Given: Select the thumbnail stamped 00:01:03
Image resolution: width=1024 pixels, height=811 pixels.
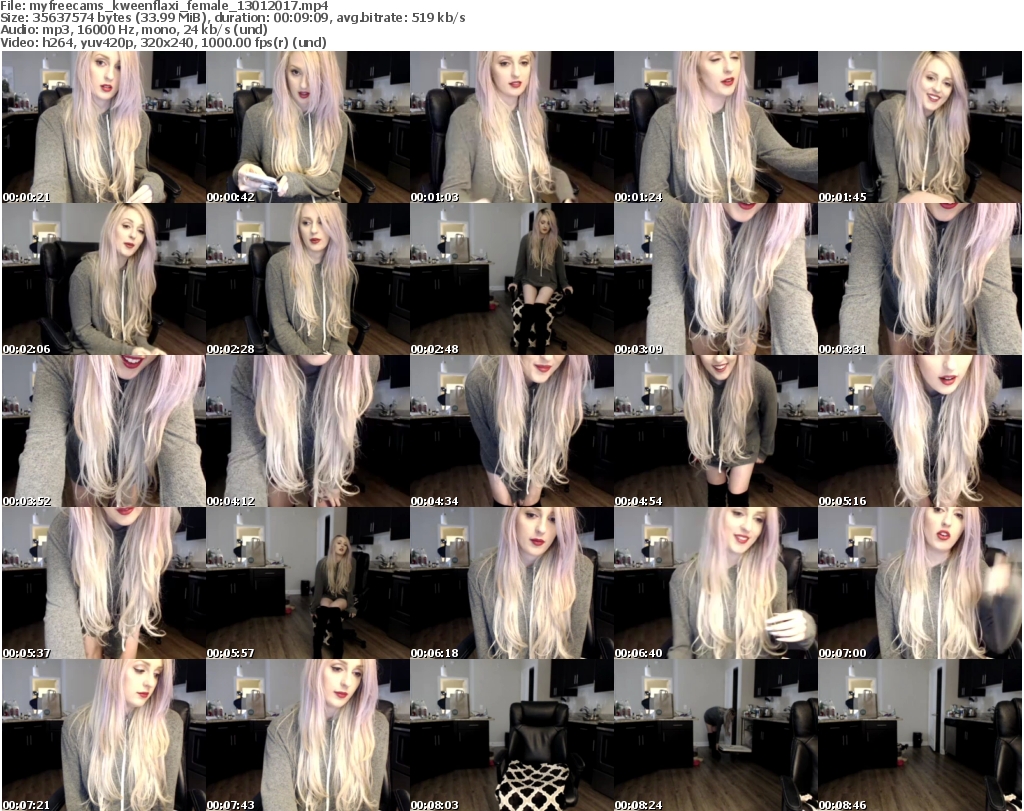Looking at the screenshot, I should click(511, 127).
